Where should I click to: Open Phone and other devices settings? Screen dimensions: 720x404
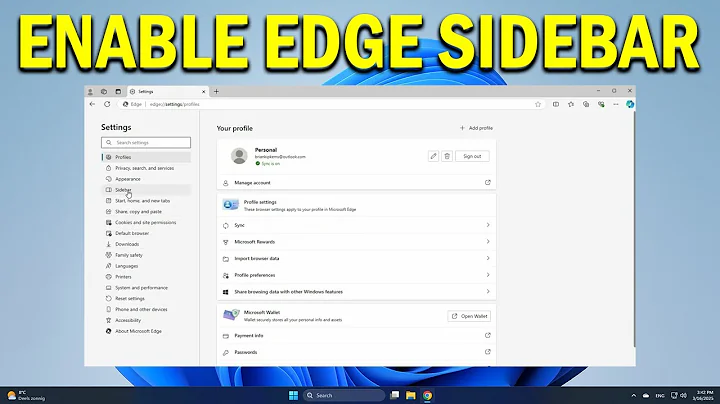tap(146, 309)
